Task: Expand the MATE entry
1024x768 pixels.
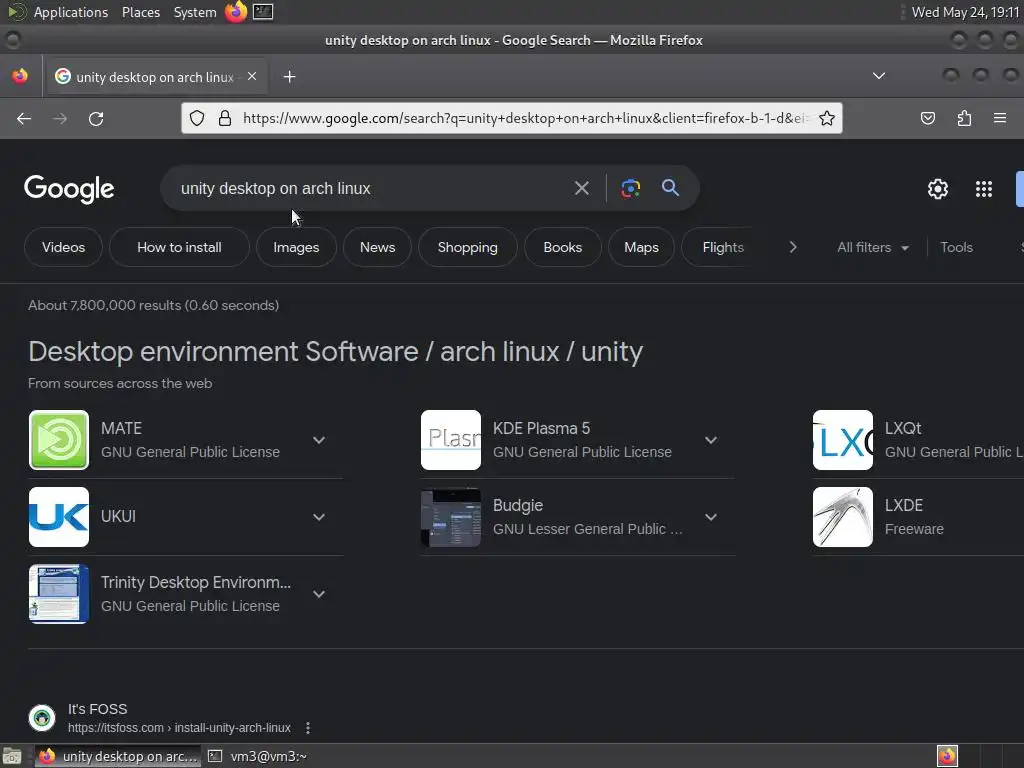Action: click(319, 440)
